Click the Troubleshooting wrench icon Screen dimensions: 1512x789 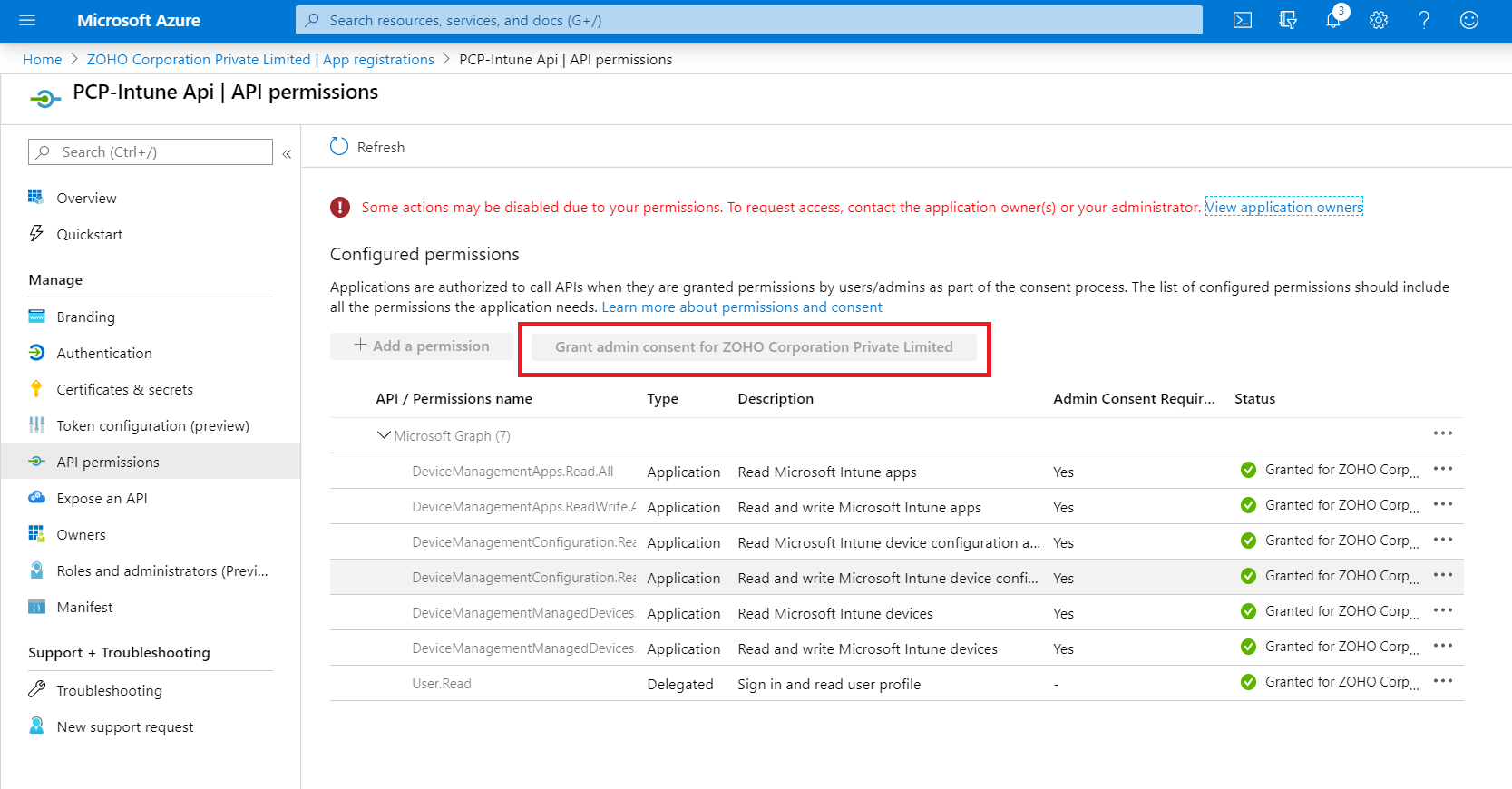[36, 689]
